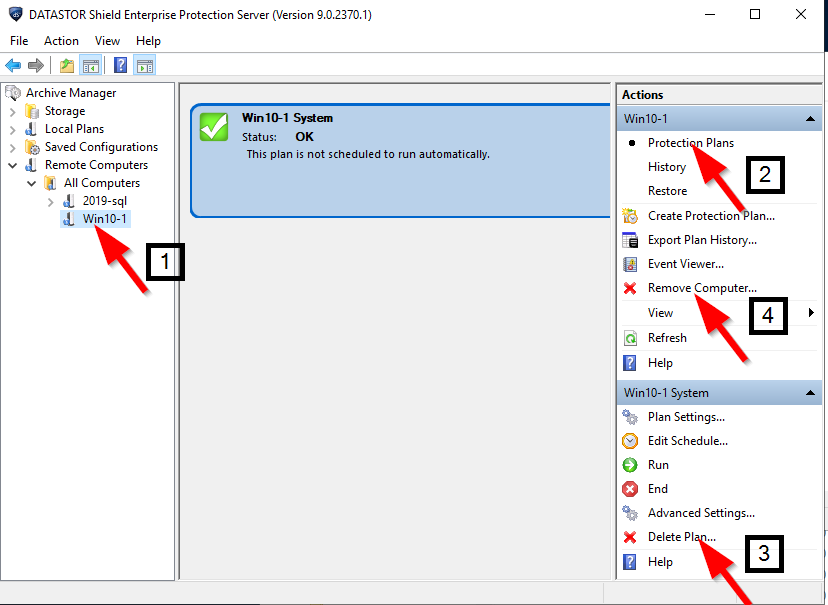Switch to the History view
The height and width of the screenshot is (605, 828).
click(667, 167)
